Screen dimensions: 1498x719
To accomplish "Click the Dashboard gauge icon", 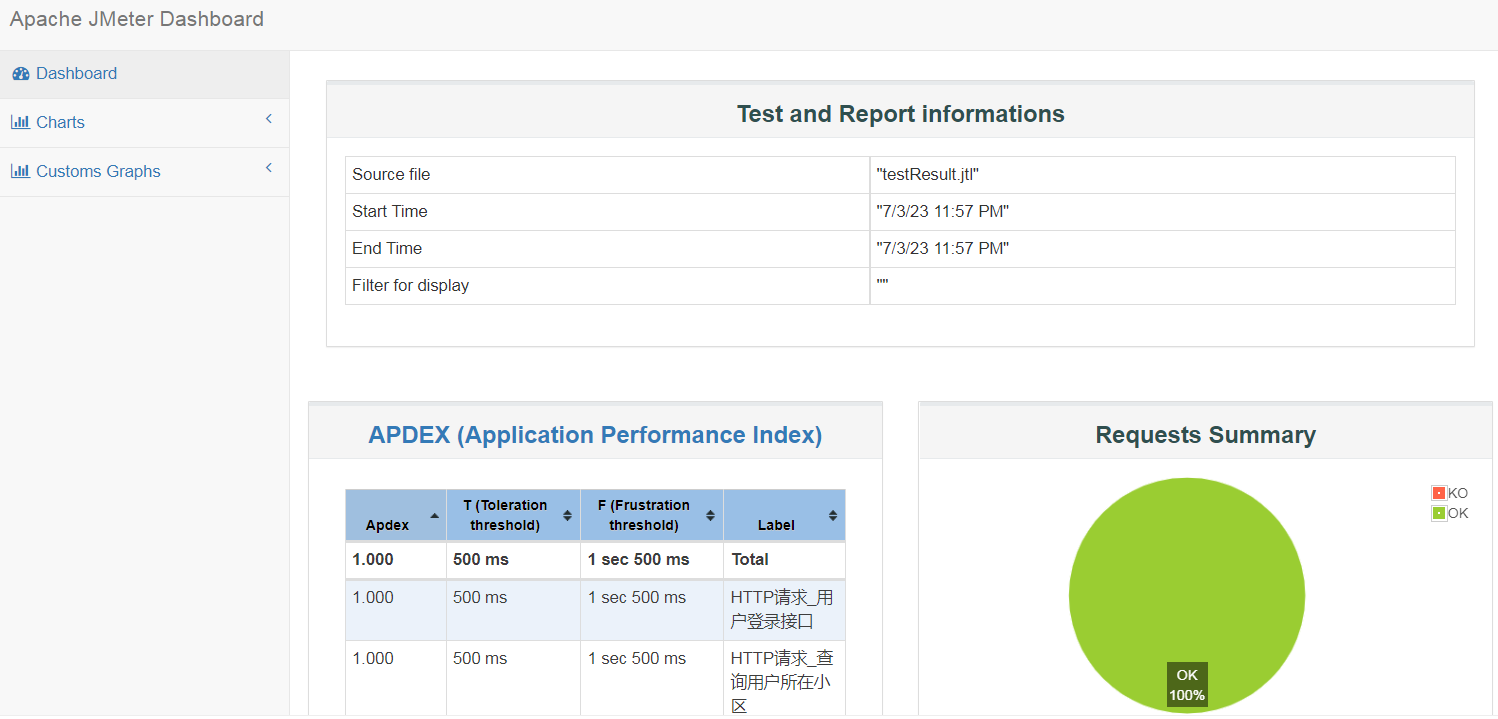I will 20,74.
